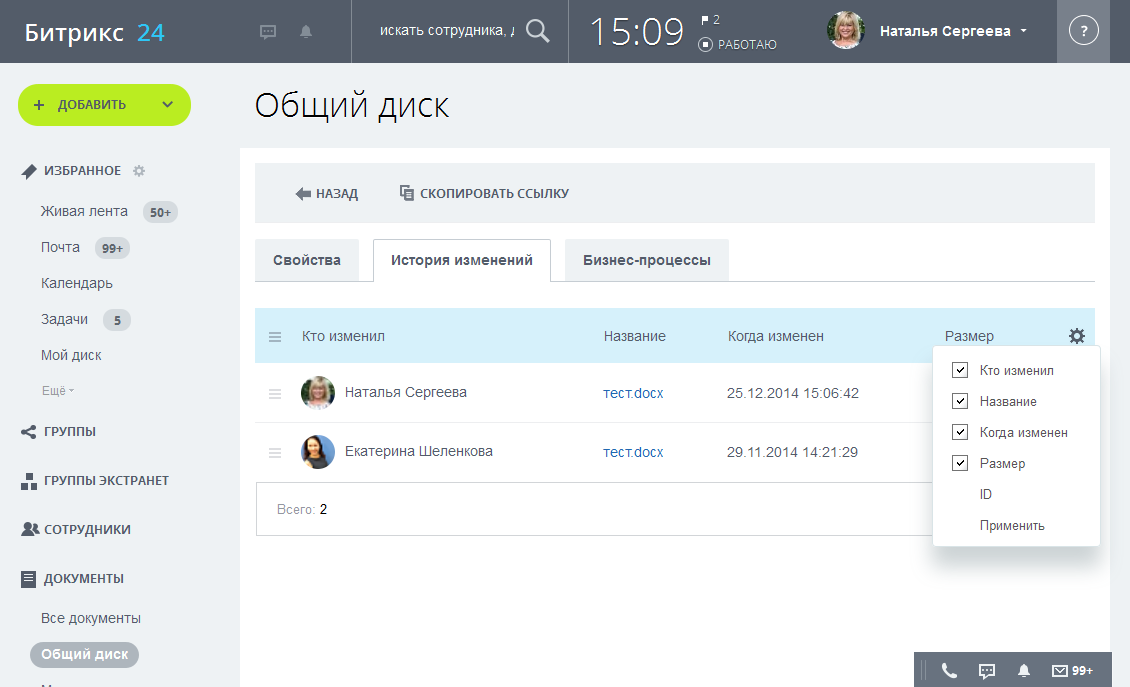The image size is (1130, 687).
Task: Click the phone icon in bottom bar
Action: [x=949, y=671]
